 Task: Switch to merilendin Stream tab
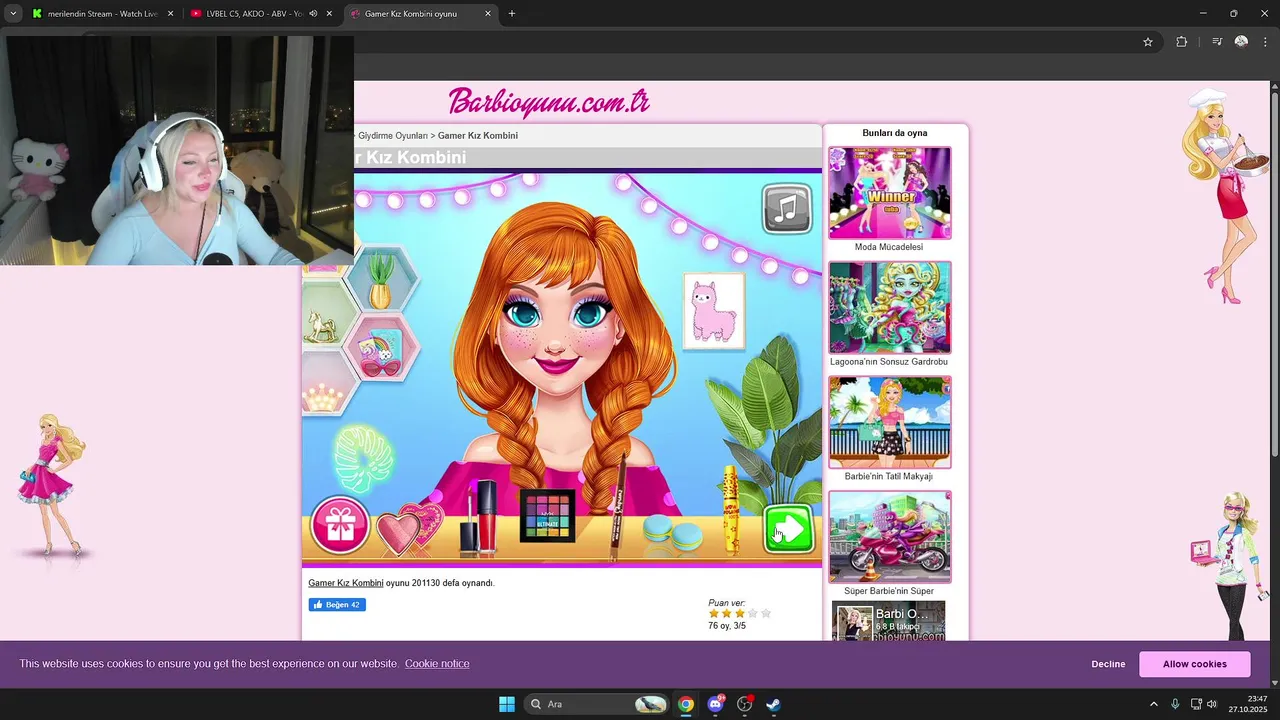click(102, 14)
